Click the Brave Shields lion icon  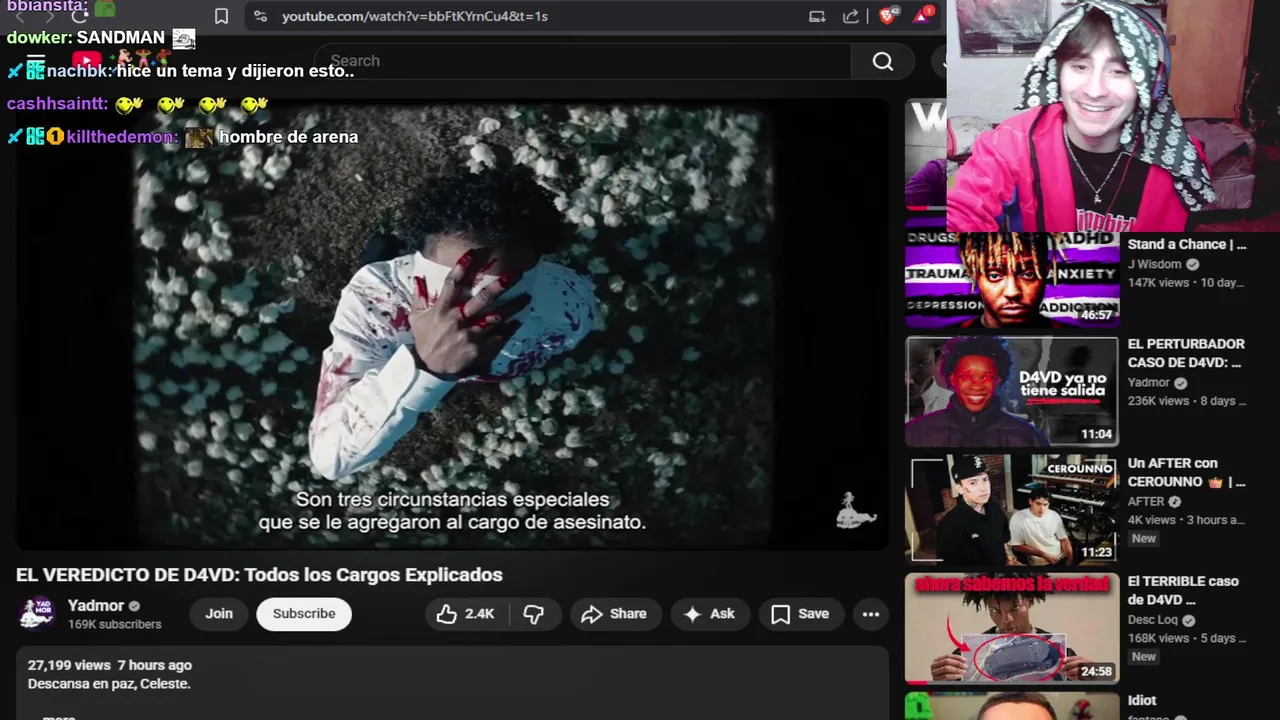887,16
